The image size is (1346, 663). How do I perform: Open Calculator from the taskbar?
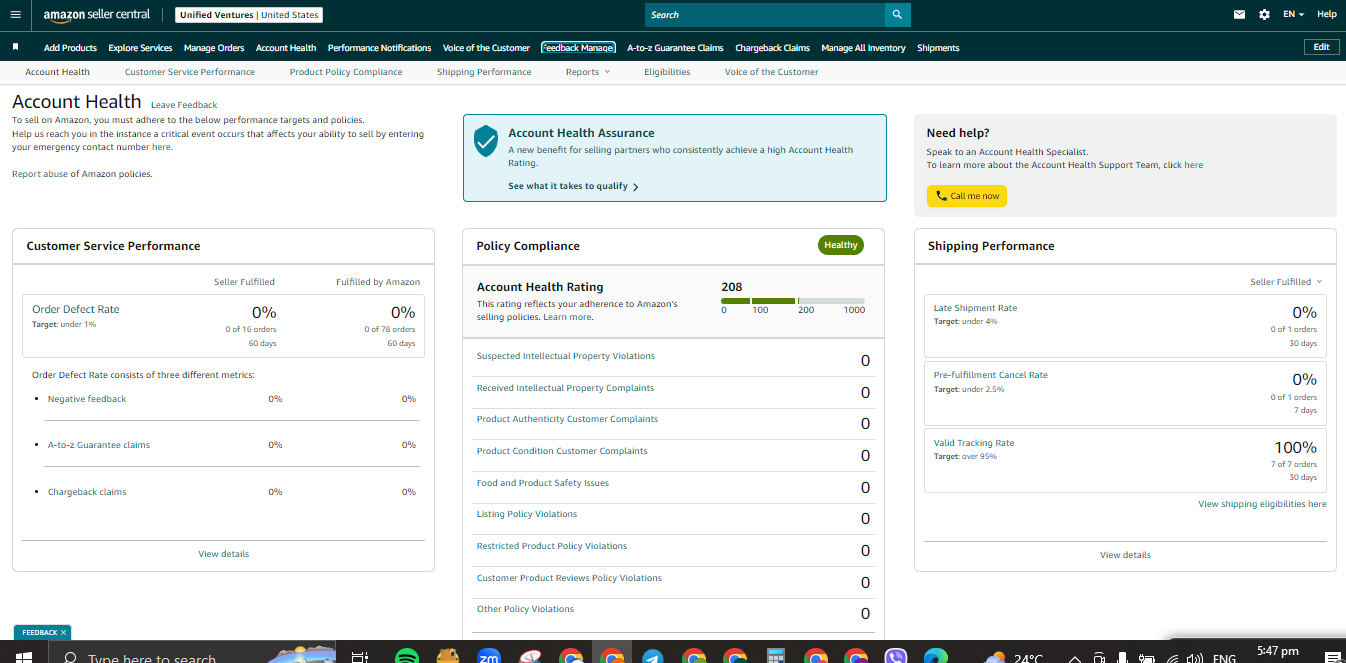(775, 657)
